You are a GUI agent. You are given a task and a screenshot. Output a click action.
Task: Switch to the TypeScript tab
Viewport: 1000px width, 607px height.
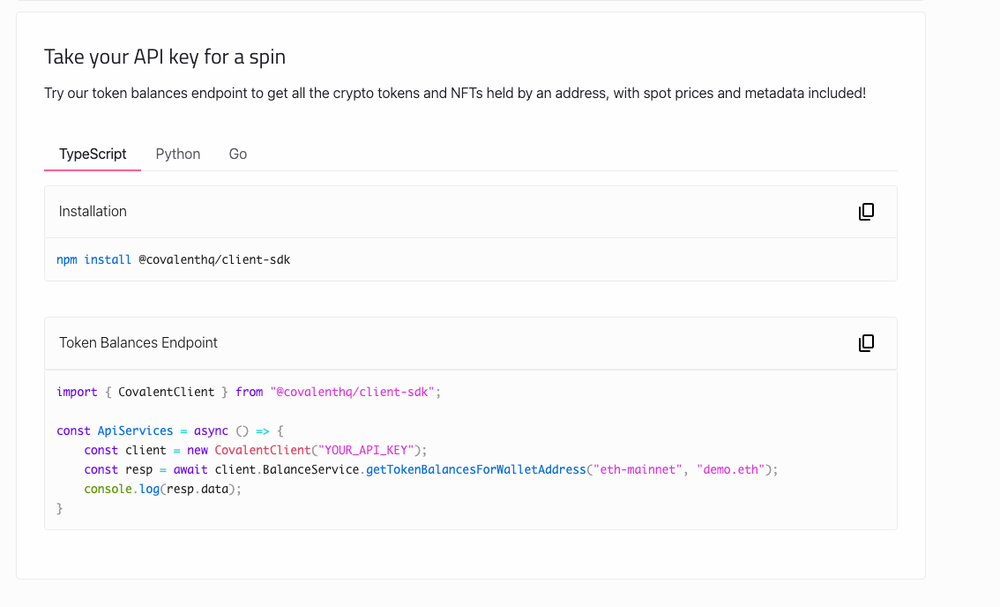click(92, 154)
